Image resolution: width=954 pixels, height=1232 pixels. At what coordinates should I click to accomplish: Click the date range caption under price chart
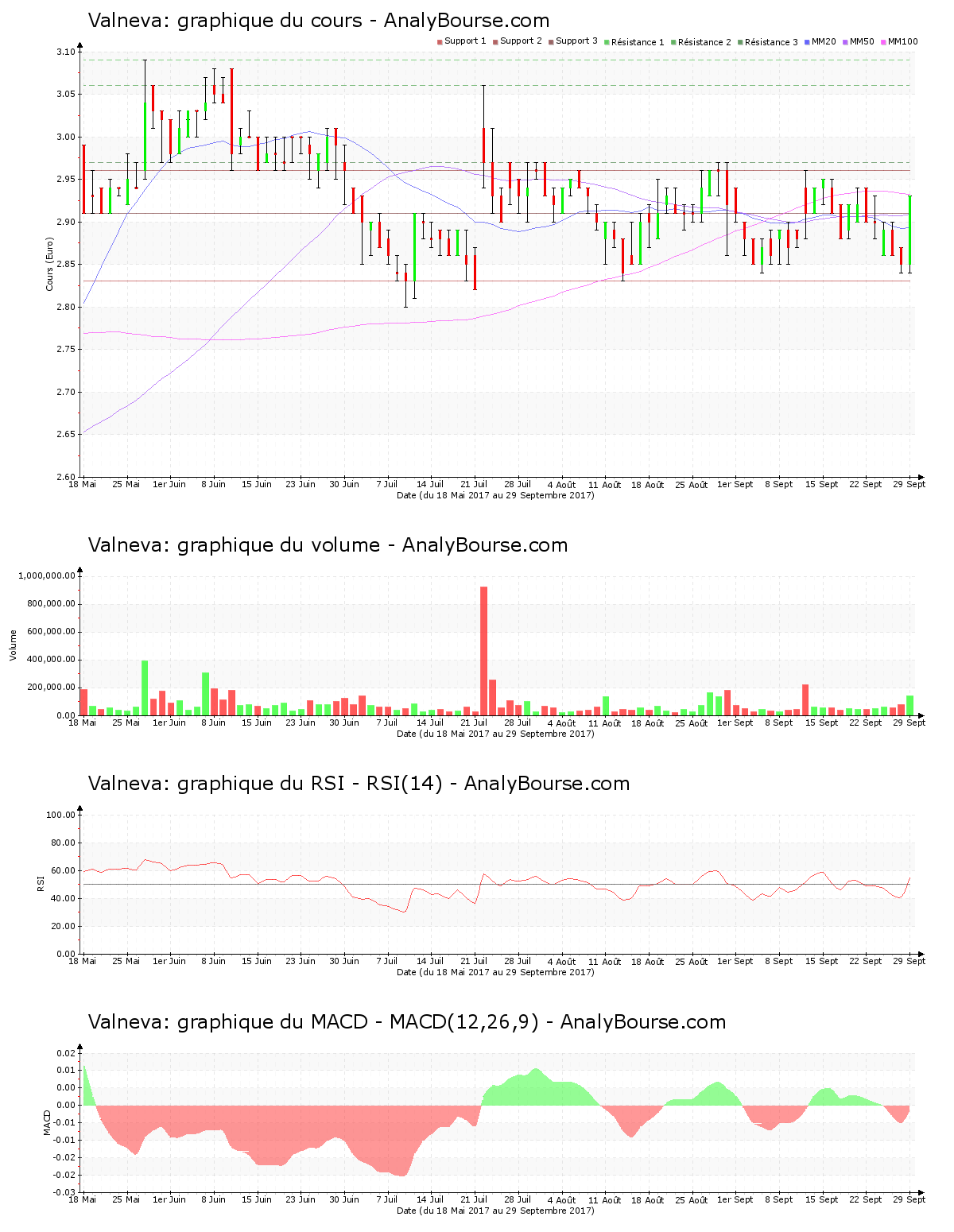point(495,495)
